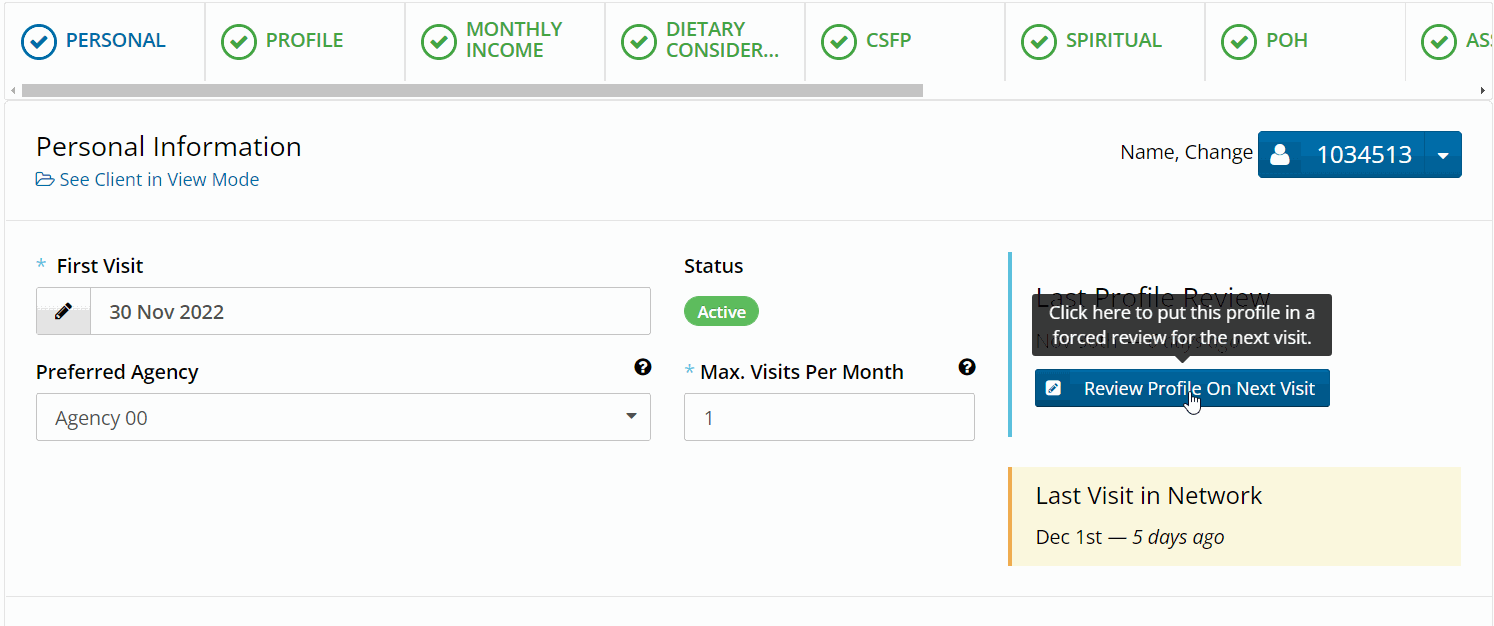Image resolution: width=1494 pixels, height=626 pixels.
Task: Open the help icon next to Preferred Agency
Action: pos(643,368)
